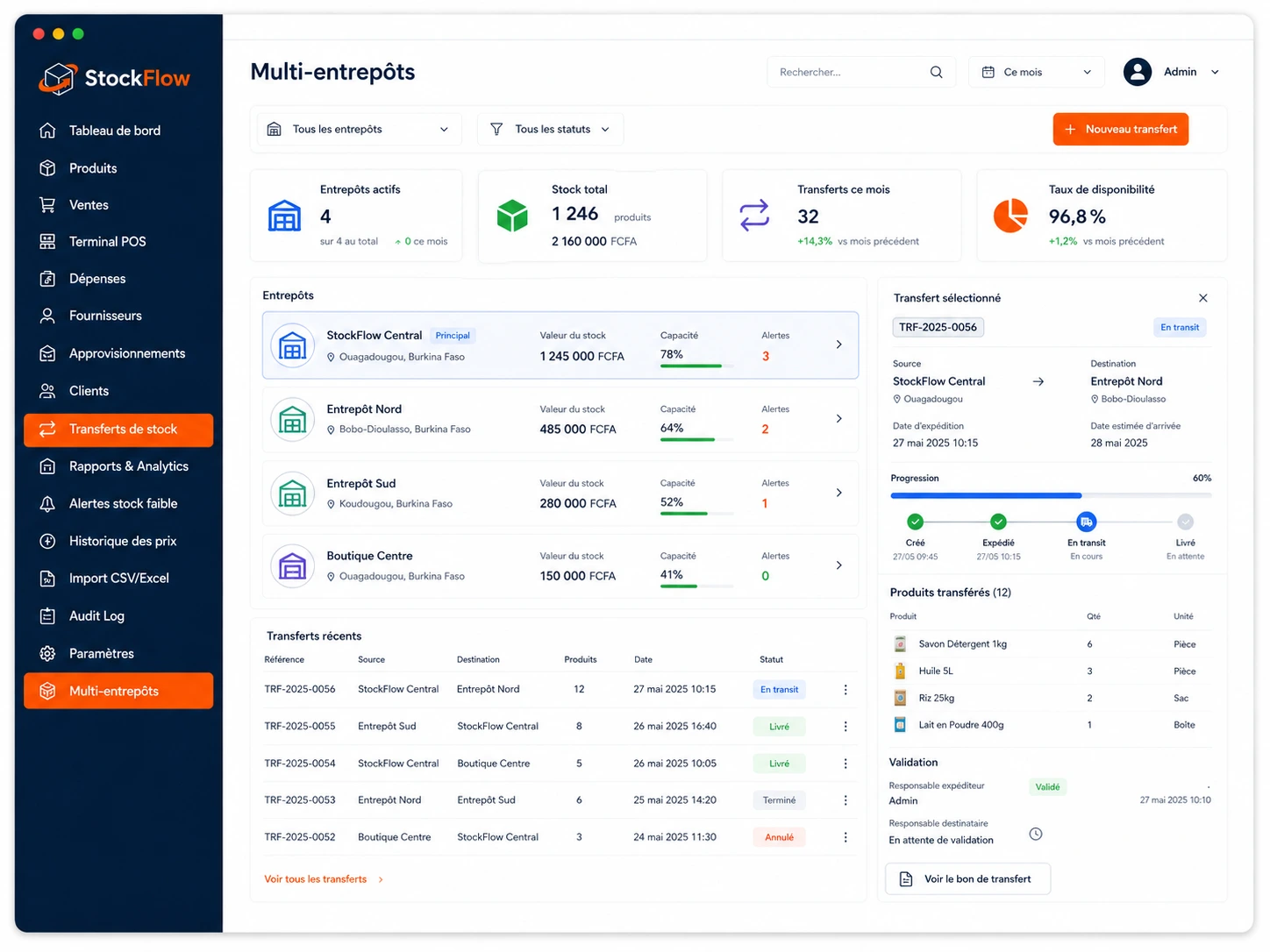This screenshot has height=952, width=1270.
Task: Click the Paramètres gear icon
Action: pos(48,654)
